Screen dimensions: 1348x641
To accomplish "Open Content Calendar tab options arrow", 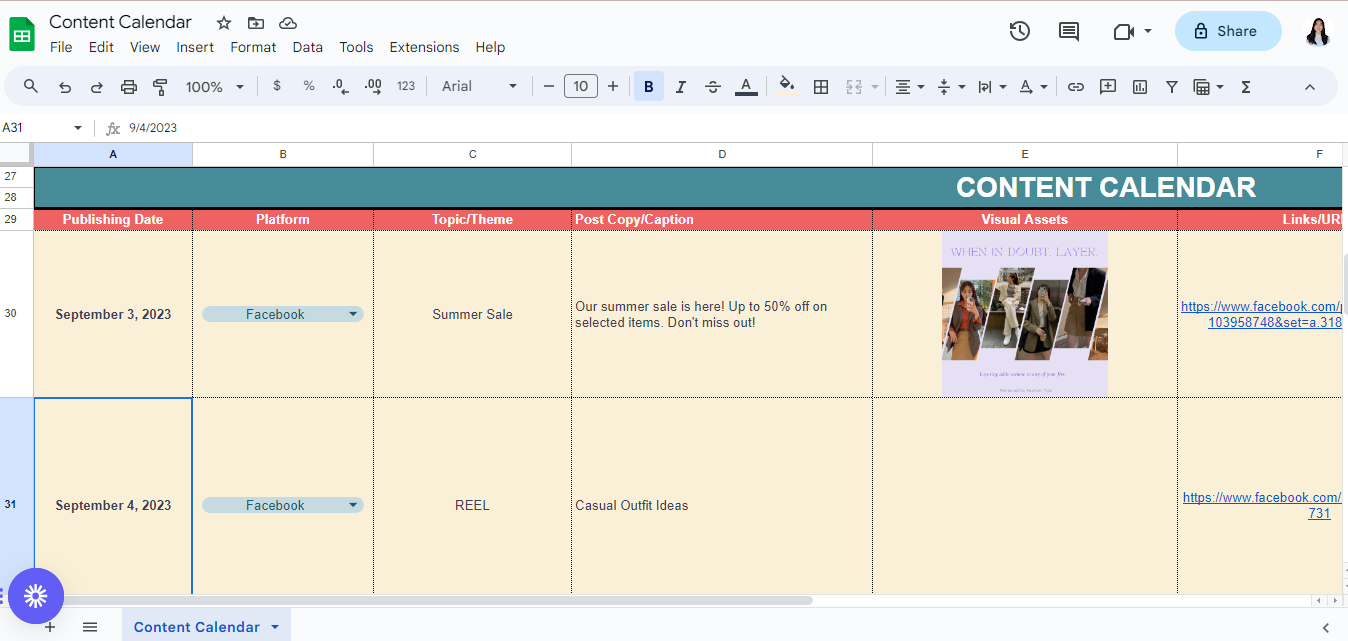I will pyautogui.click(x=275, y=627).
